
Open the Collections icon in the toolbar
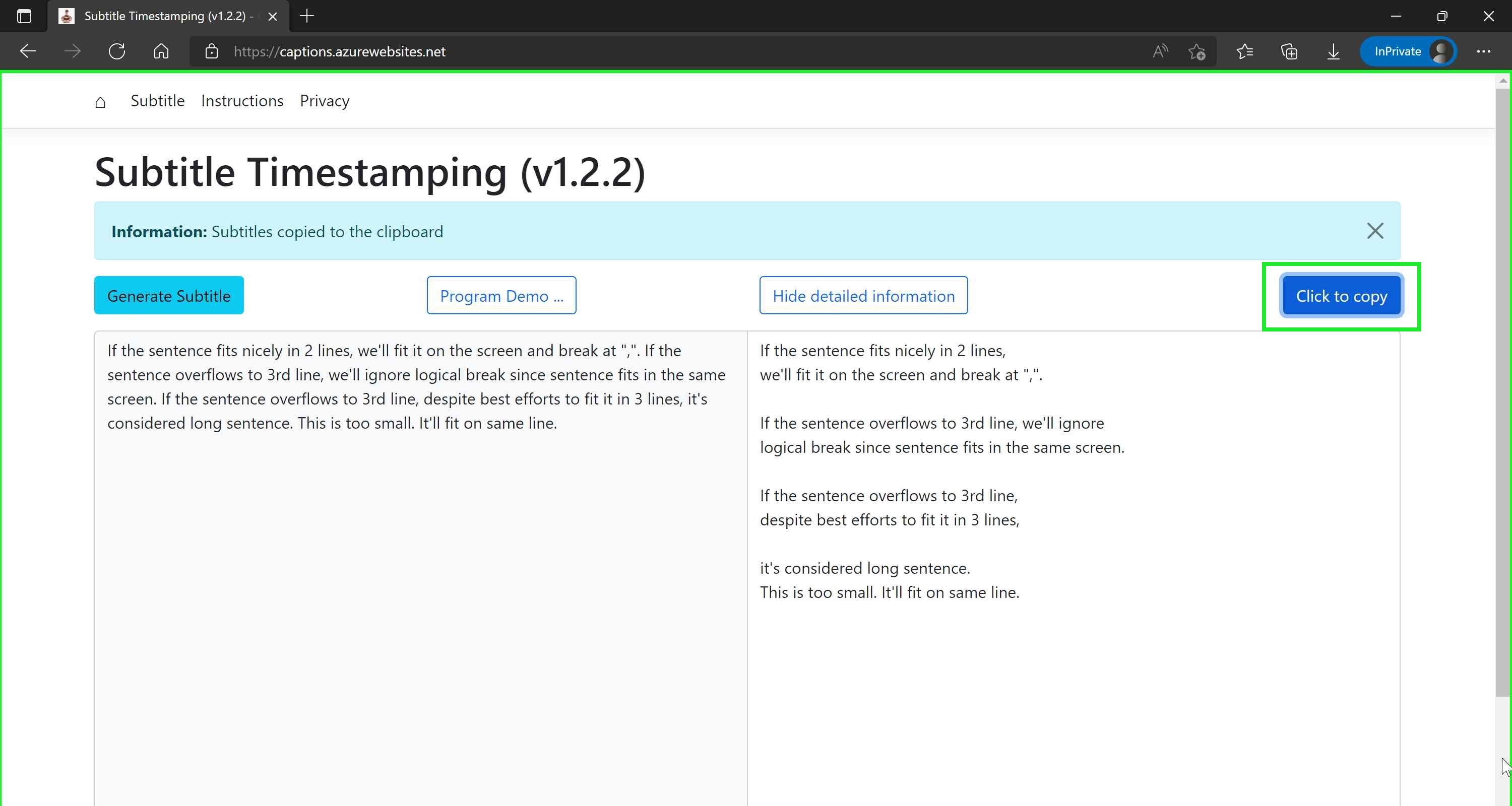1289,51
